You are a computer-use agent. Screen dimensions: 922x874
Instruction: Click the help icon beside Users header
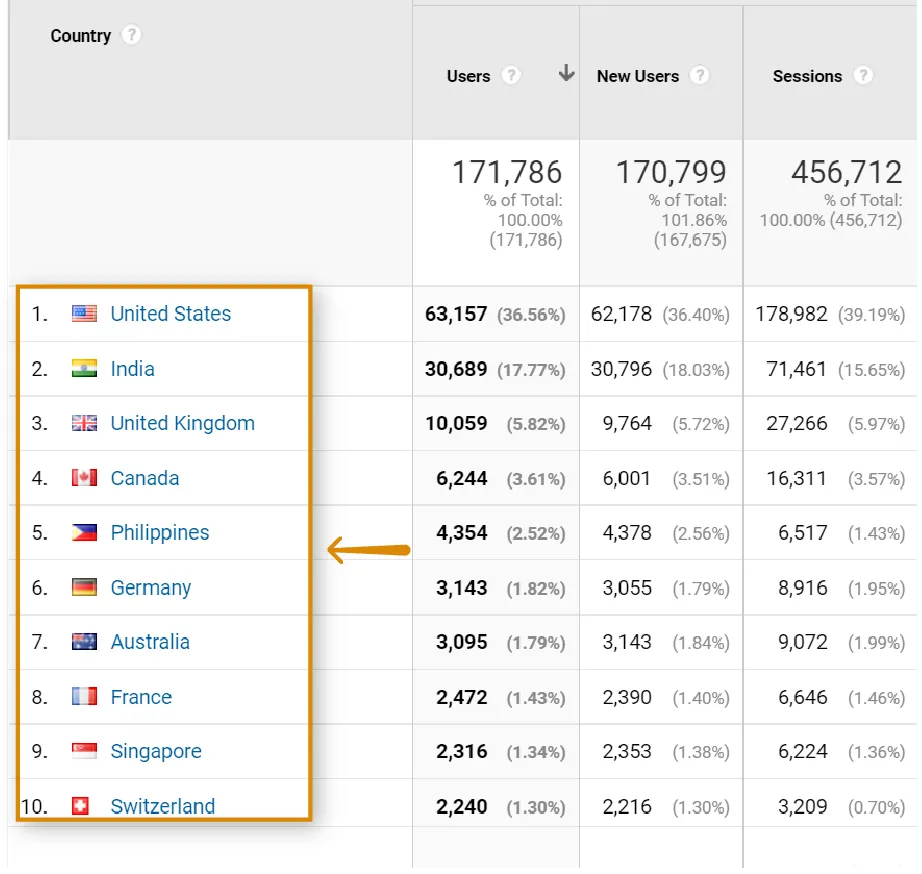click(x=511, y=76)
